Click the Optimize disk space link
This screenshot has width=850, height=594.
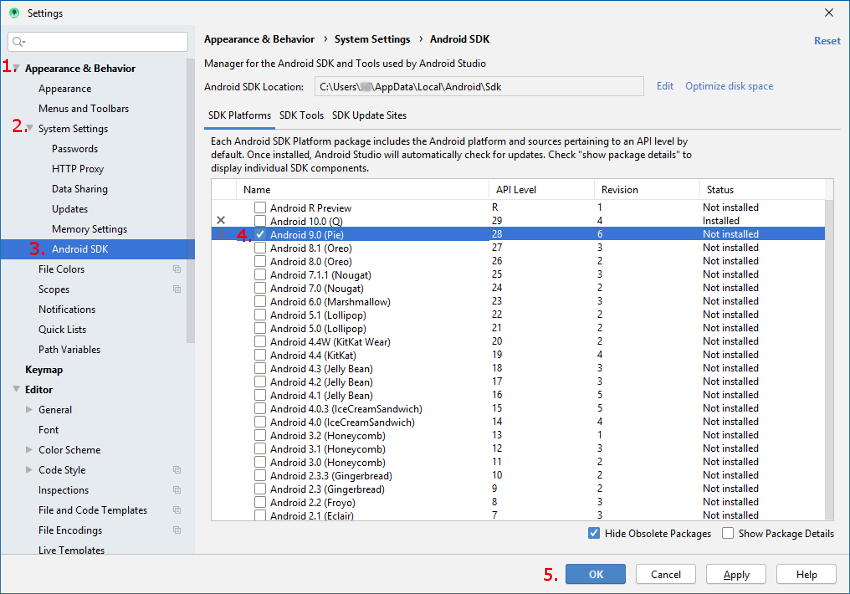pyautogui.click(x=729, y=86)
